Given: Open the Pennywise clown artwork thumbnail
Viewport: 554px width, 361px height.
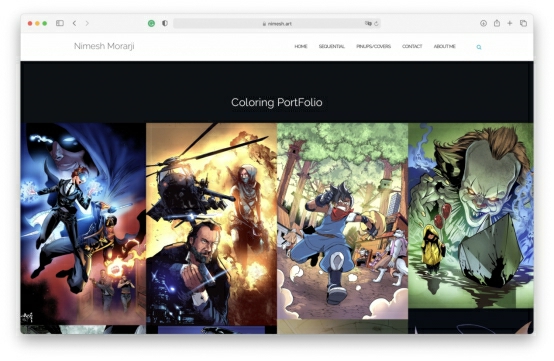Looking at the screenshot, I should pos(471,215).
